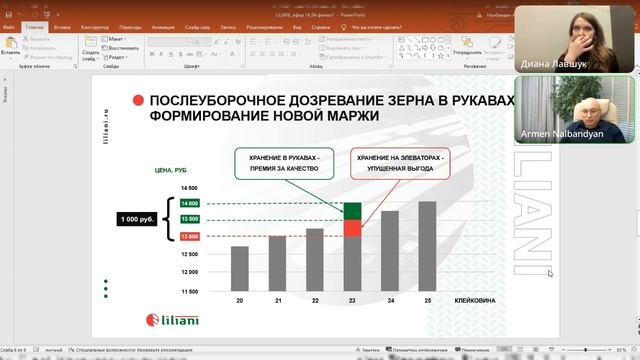Click justify text icon

281,54
